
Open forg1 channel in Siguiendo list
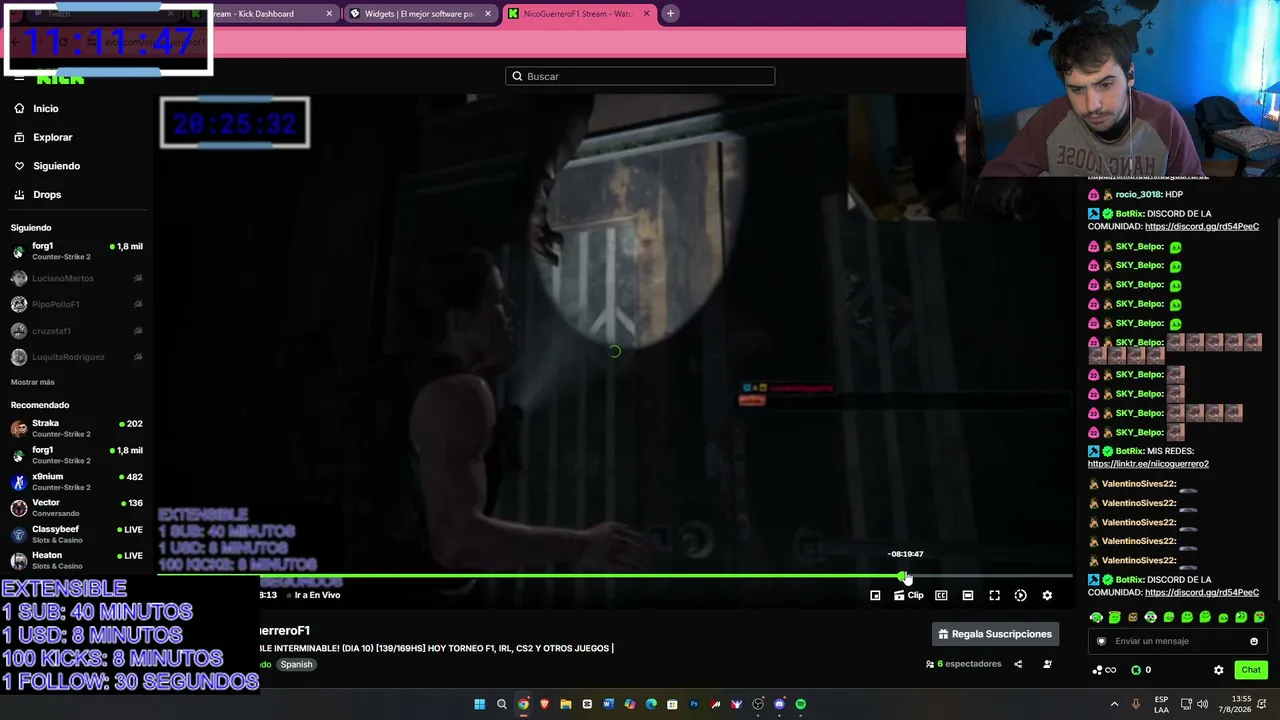[77, 251]
